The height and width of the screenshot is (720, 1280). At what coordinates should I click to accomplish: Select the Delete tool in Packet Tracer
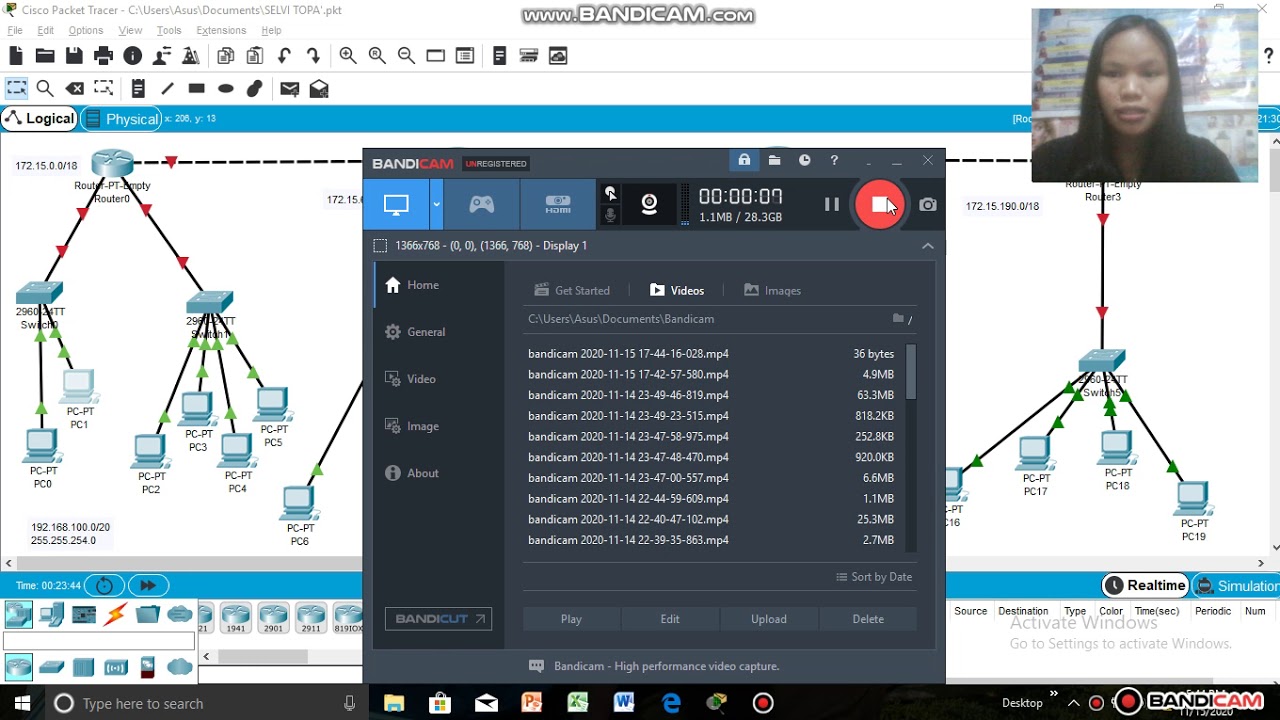74,89
